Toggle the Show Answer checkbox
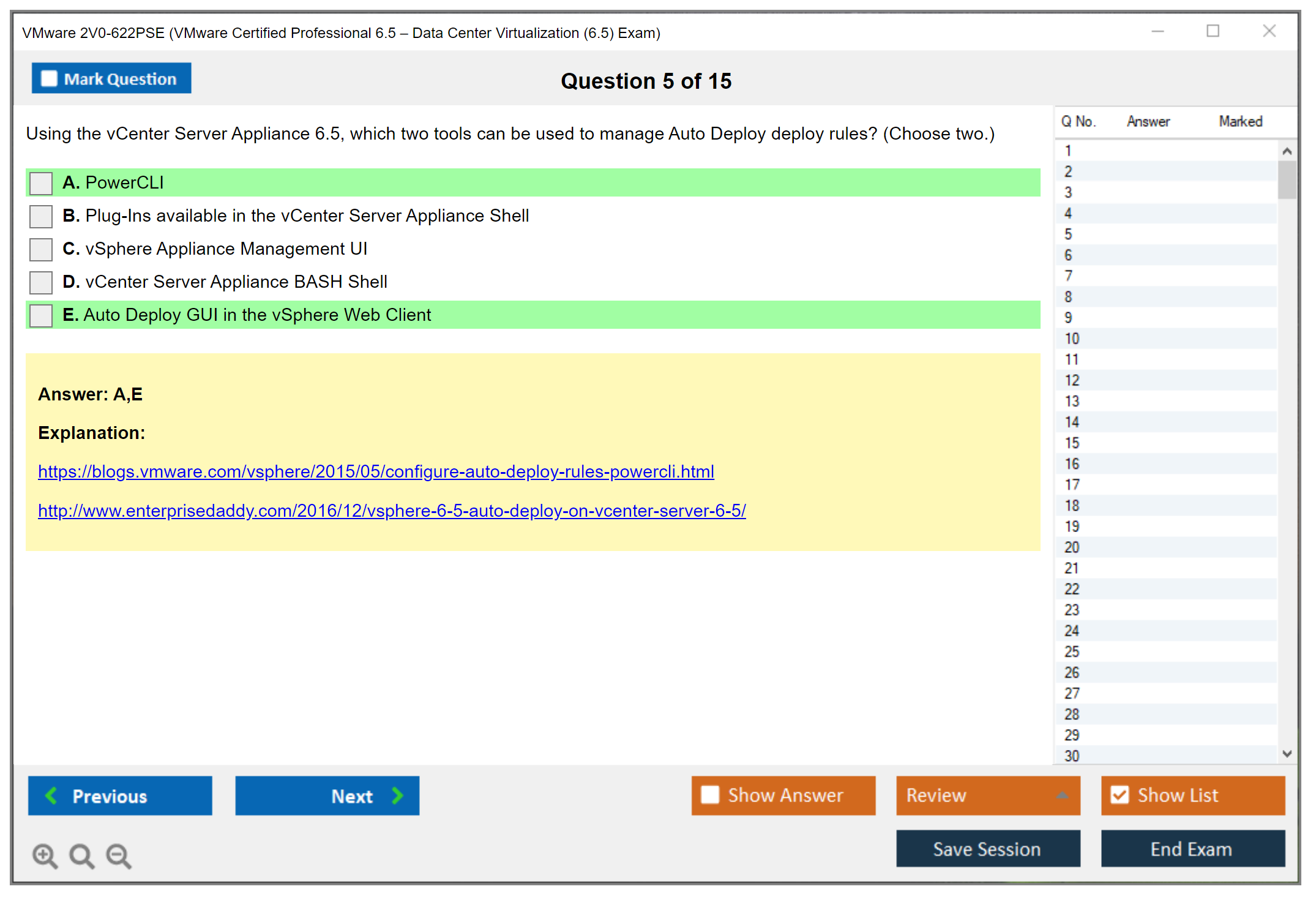Viewport: 1316px width, 900px height. pyautogui.click(x=710, y=795)
